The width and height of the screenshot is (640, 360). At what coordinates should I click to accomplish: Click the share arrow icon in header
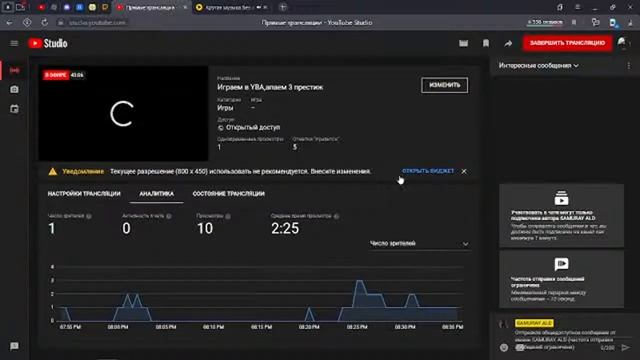pyautogui.click(x=508, y=43)
